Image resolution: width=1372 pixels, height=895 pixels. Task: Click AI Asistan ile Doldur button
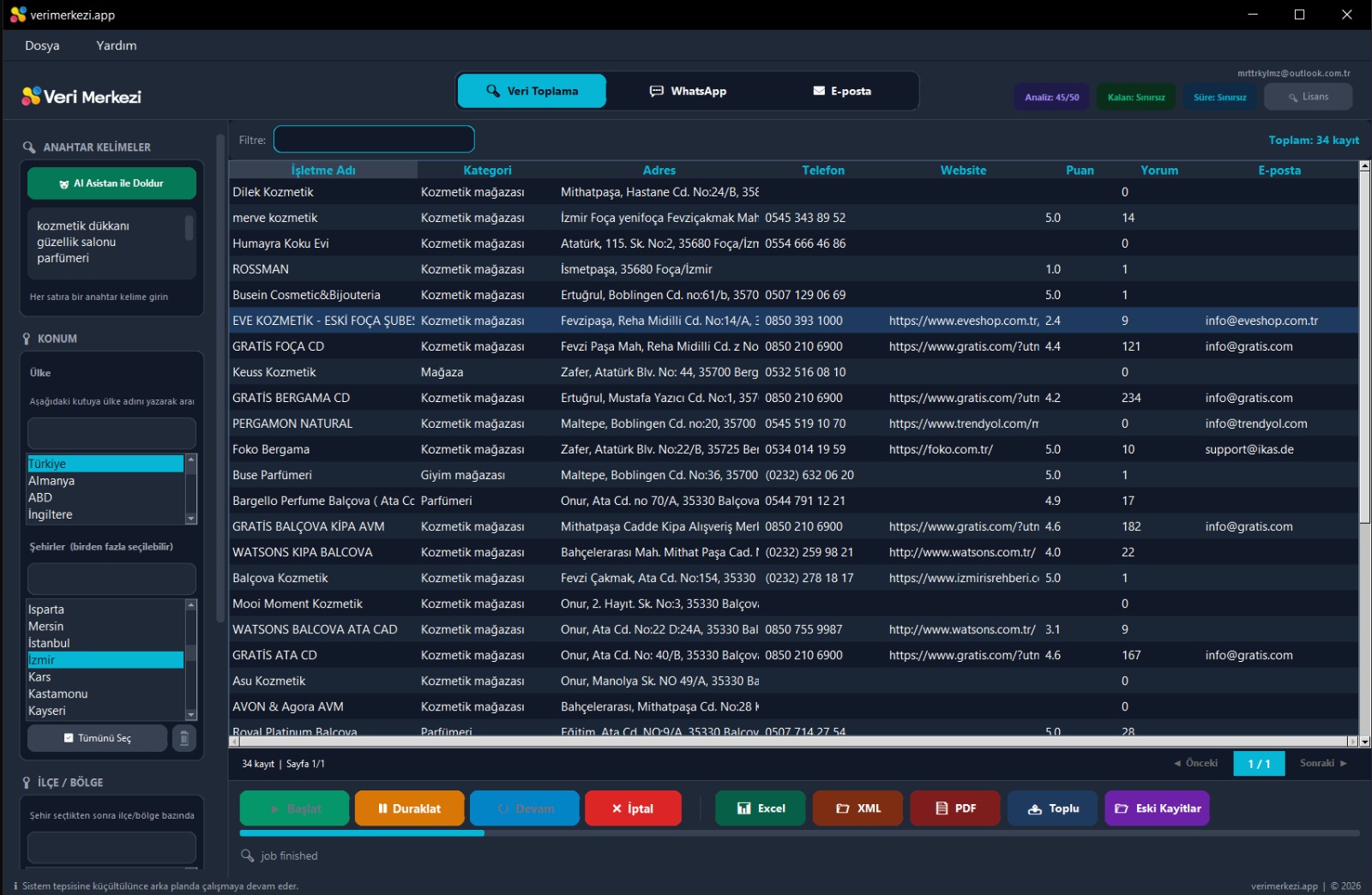pyautogui.click(x=111, y=183)
